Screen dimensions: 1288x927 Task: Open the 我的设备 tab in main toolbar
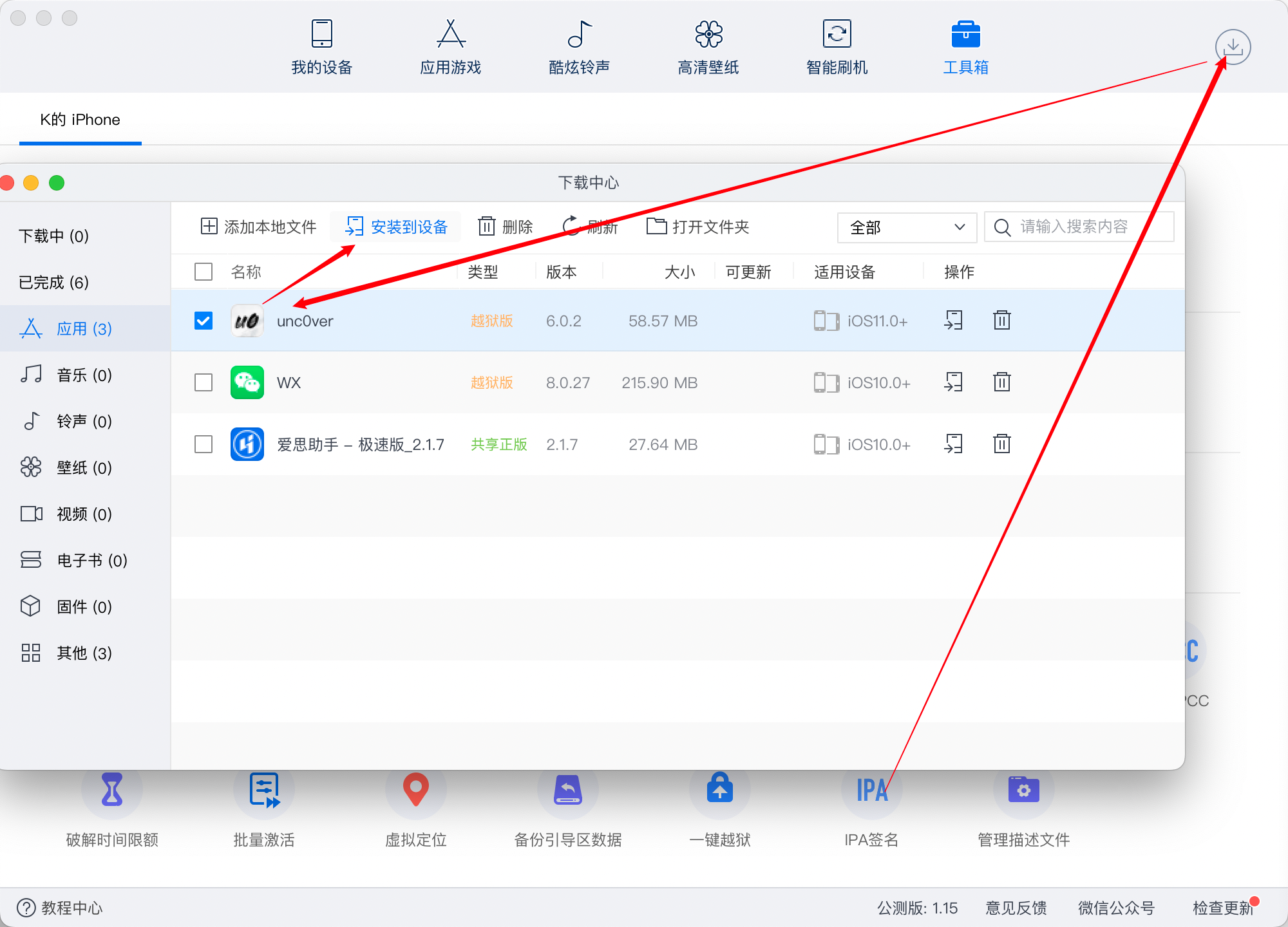click(321, 48)
